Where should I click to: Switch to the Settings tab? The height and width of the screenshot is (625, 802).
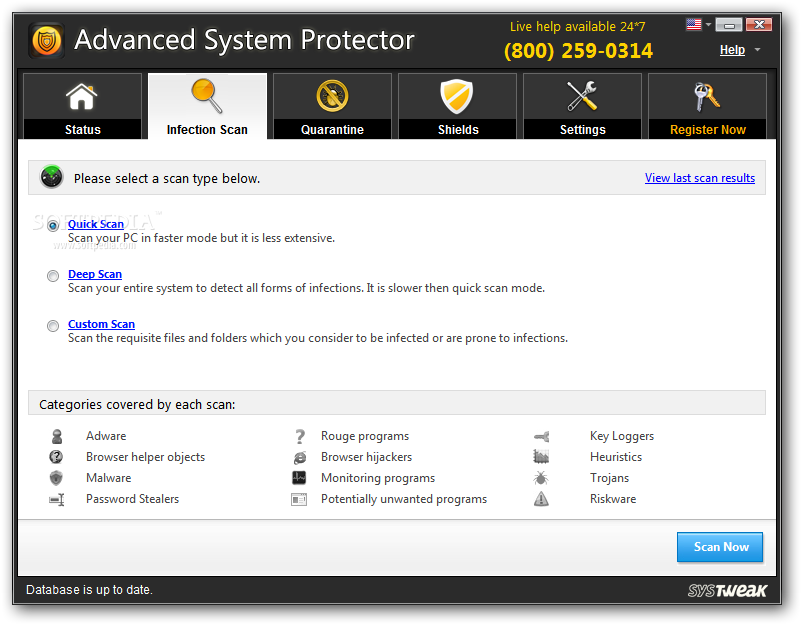582,106
